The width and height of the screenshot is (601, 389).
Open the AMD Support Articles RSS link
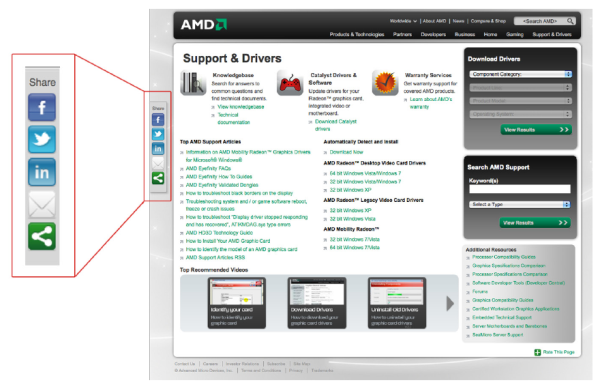click(x=215, y=258)
